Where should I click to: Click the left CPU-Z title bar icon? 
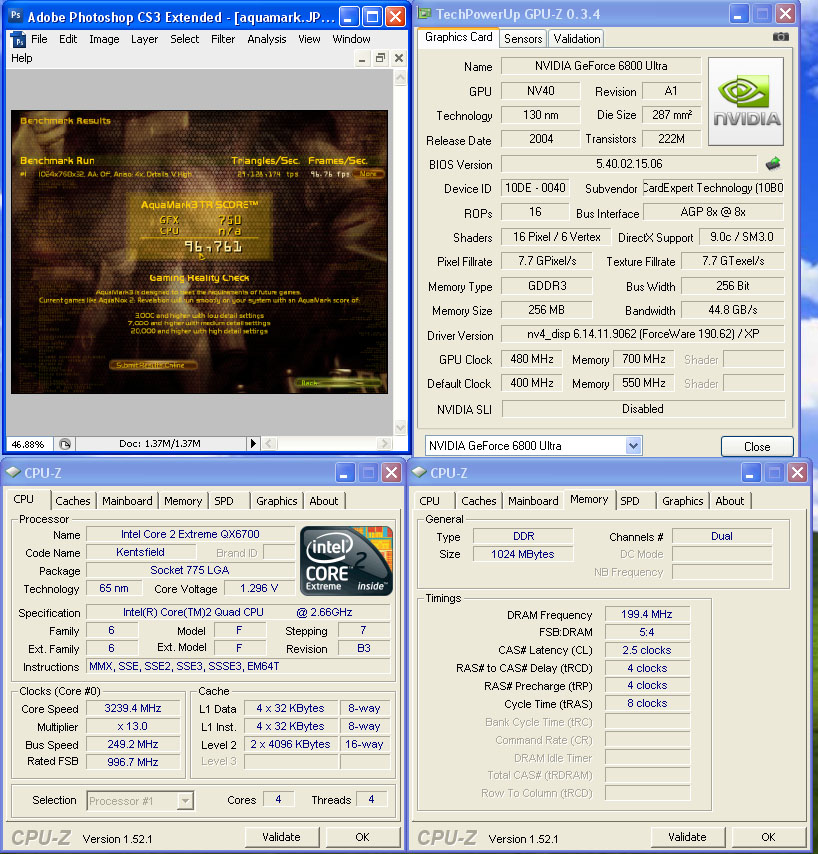13,473
